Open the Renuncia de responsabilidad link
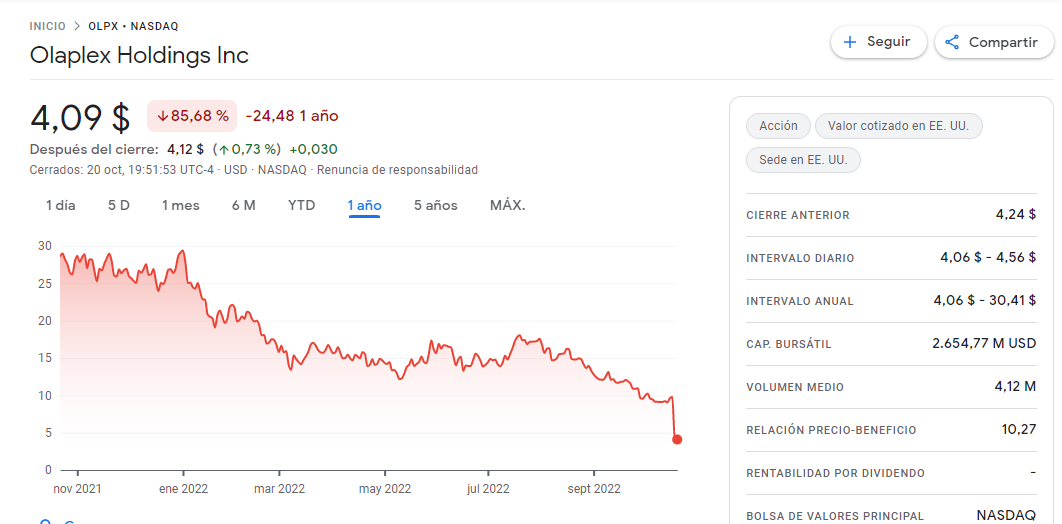The width and height of the screenshot is (1062, 524). (397, 169)
